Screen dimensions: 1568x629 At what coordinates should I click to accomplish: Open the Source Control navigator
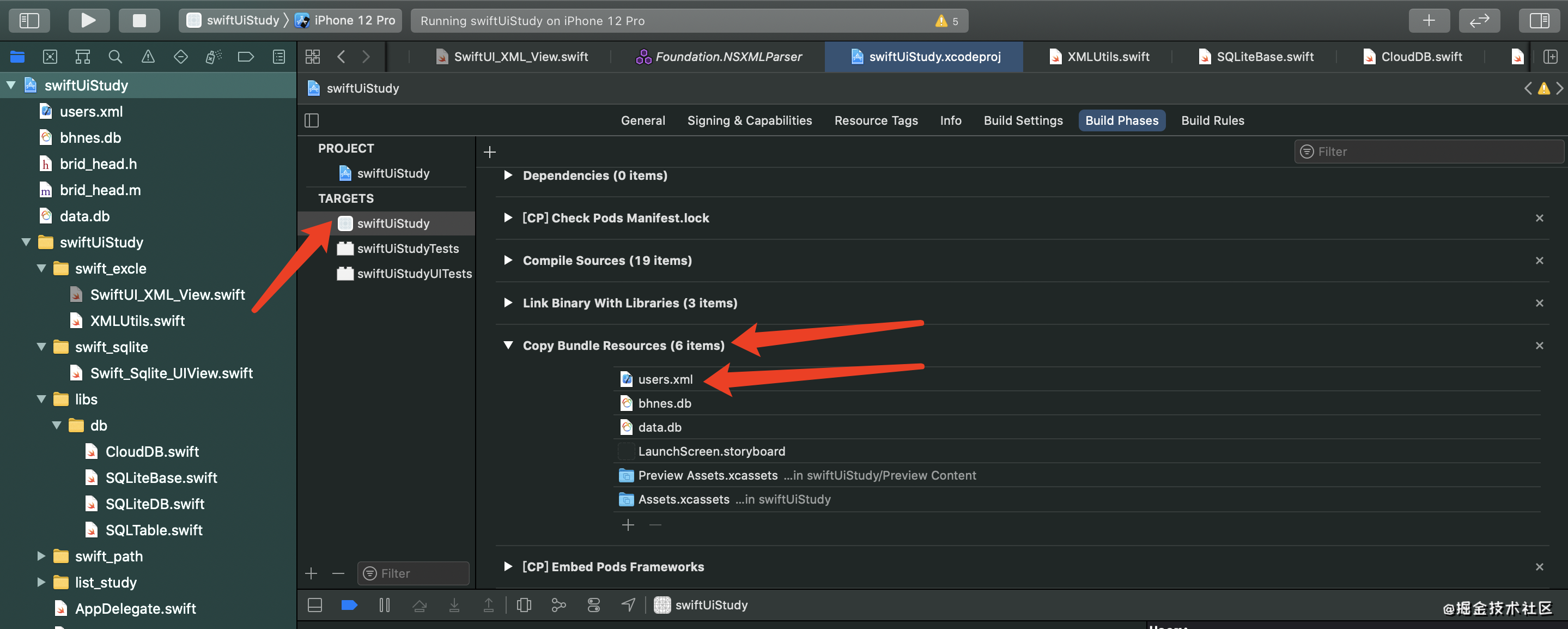pyautogui.click(x=50, y=57)
